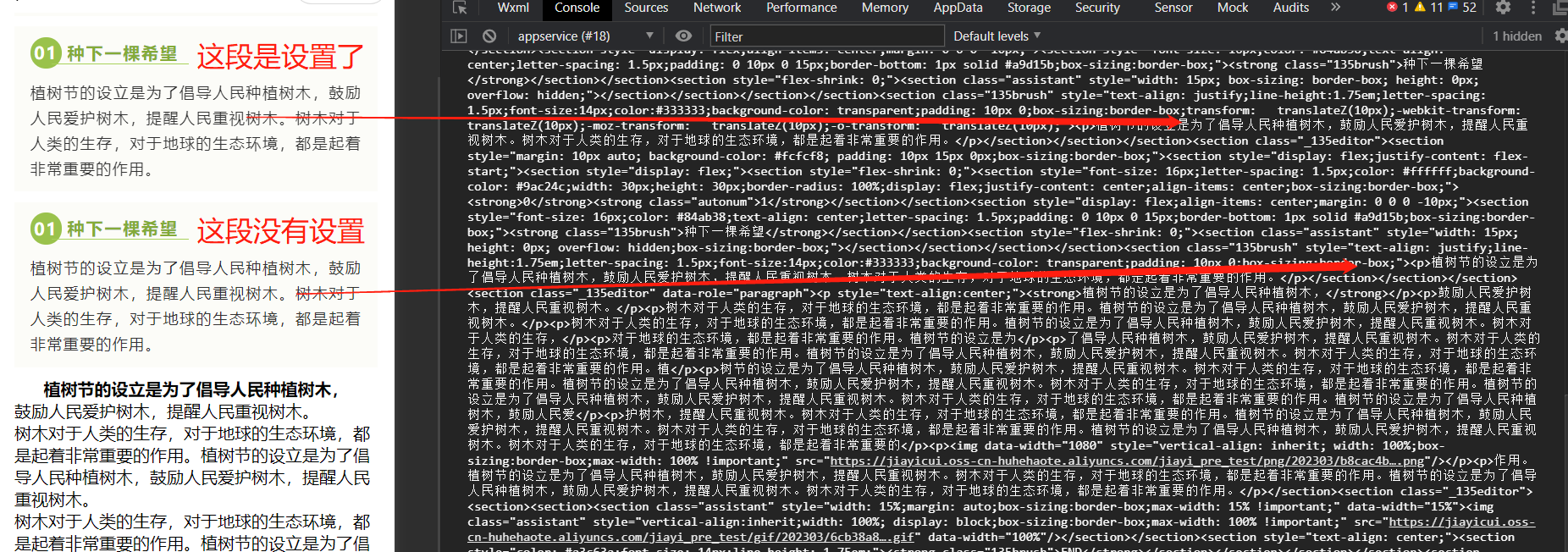Open the Storage tab

1029,8
